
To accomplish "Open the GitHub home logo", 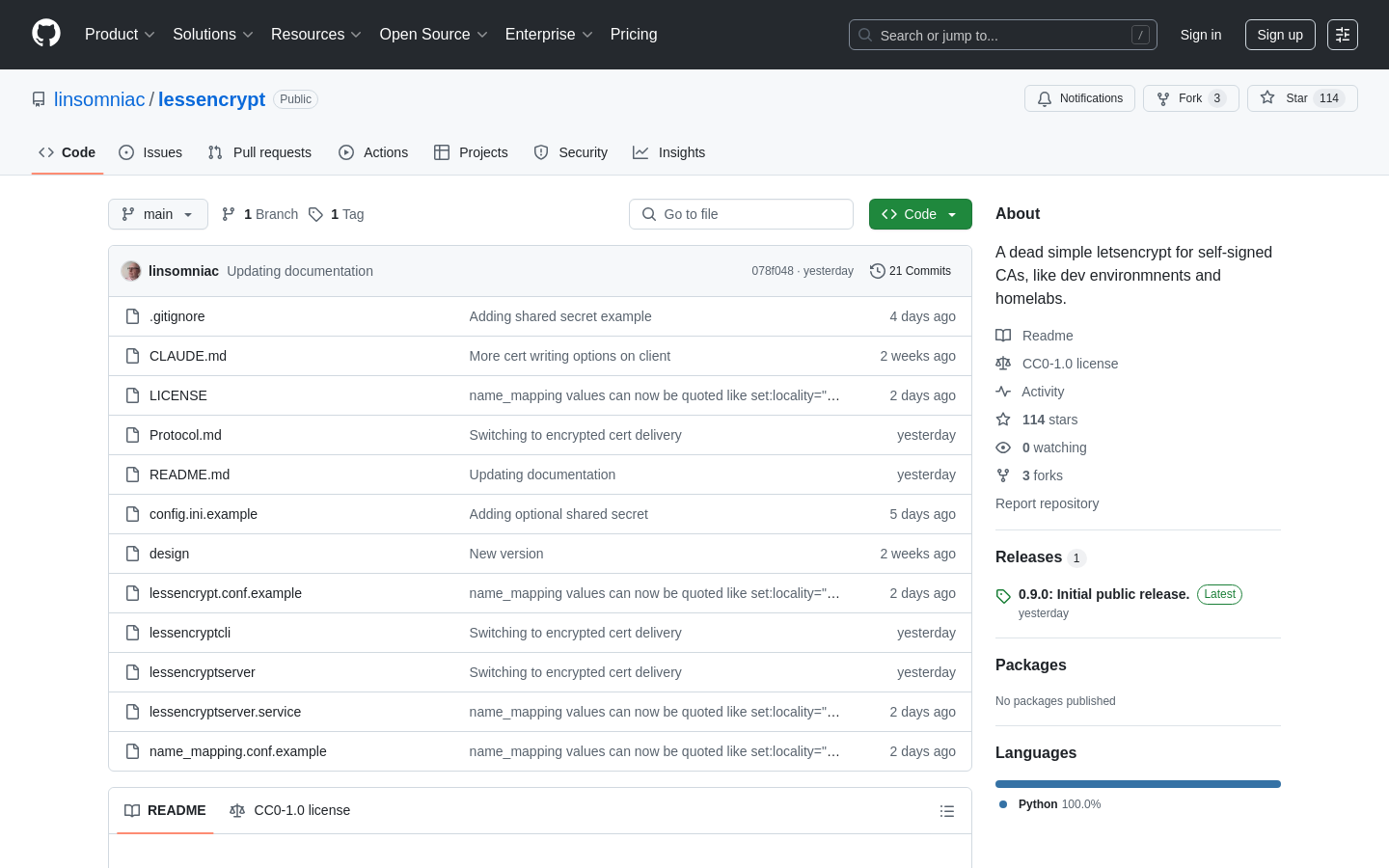I will tap(46, 34).
